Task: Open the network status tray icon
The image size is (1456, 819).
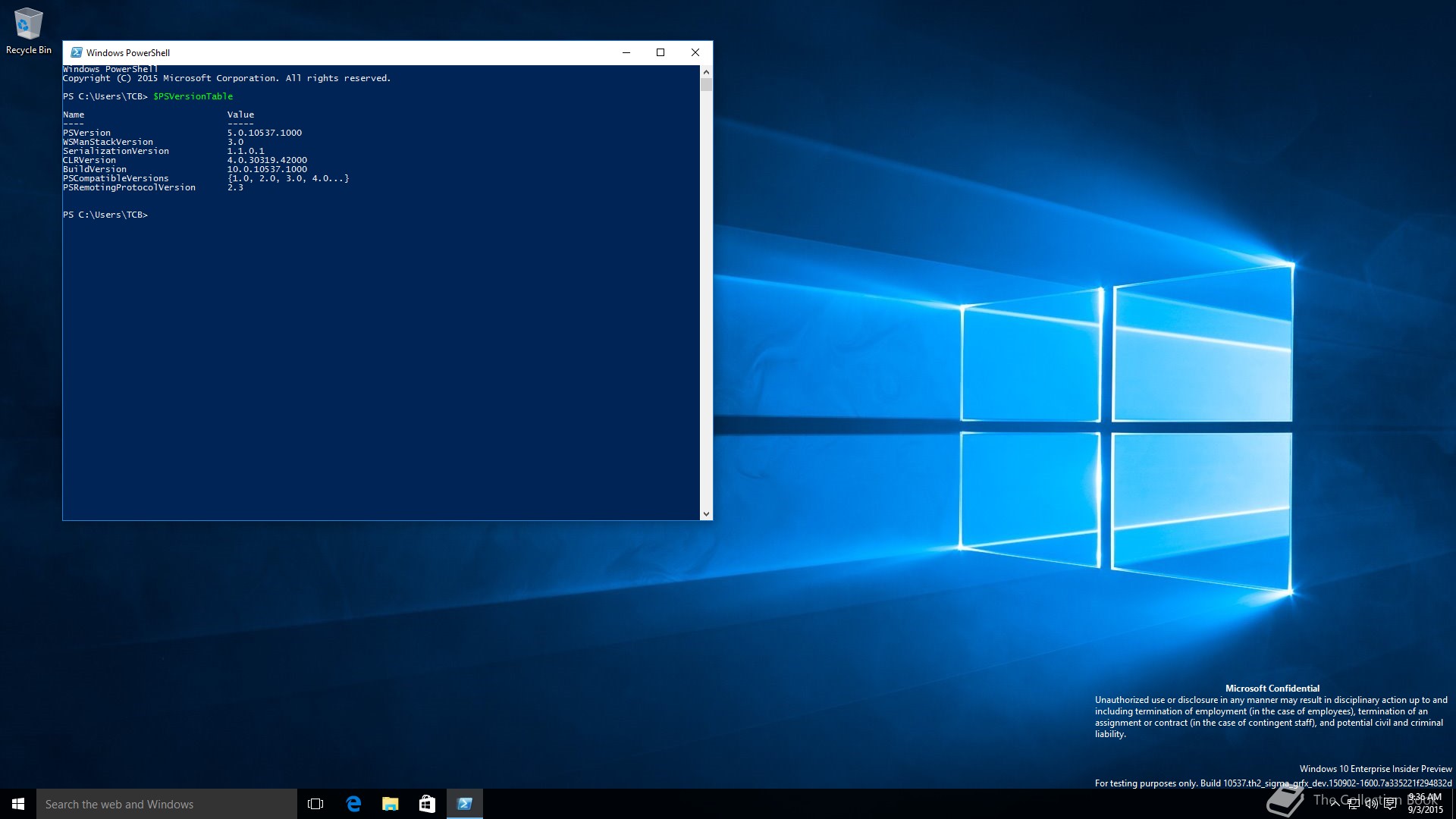Action: [1354, 804]
